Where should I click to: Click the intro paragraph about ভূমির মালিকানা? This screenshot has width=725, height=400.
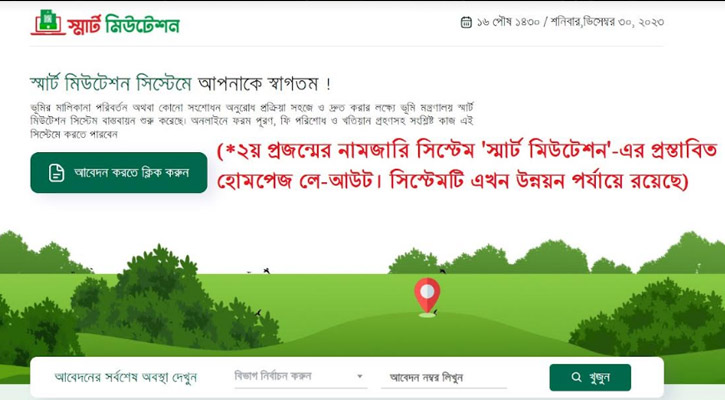[252, 121]
